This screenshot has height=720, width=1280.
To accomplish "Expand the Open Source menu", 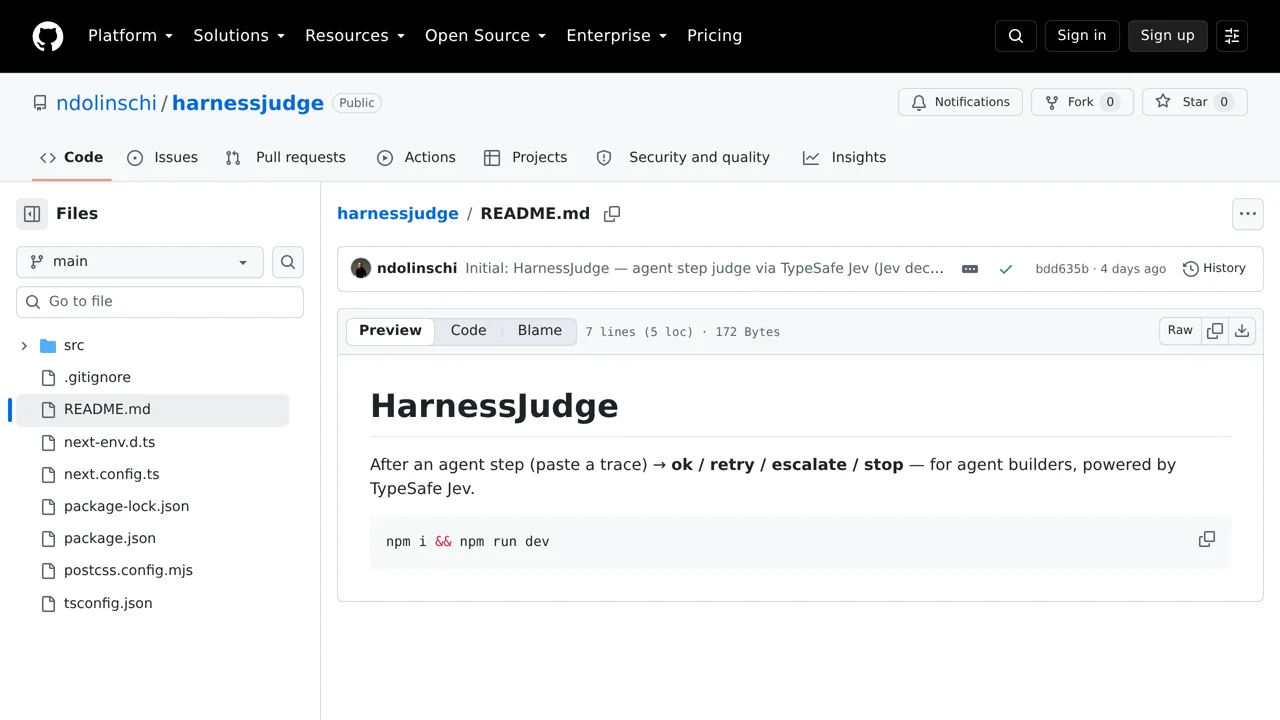I will pyautogui.click(x=486, y=36).
